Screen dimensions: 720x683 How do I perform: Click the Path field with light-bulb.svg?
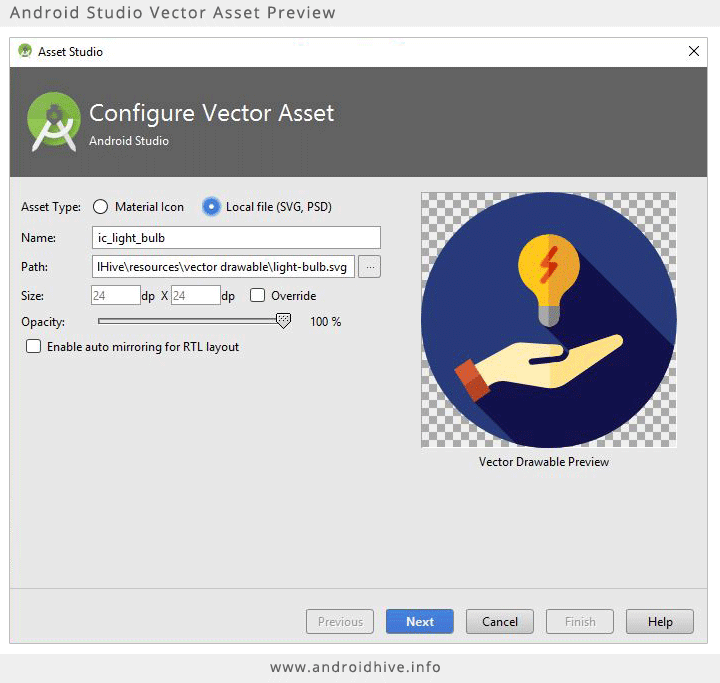point(223,266)
